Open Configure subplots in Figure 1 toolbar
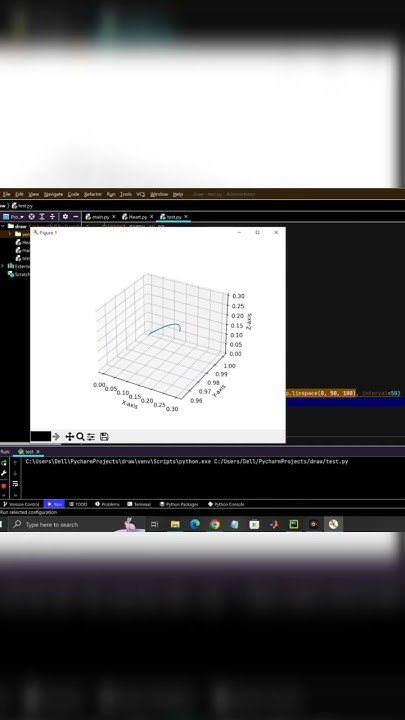Screen dimensions: 405x720 (91, 437)
